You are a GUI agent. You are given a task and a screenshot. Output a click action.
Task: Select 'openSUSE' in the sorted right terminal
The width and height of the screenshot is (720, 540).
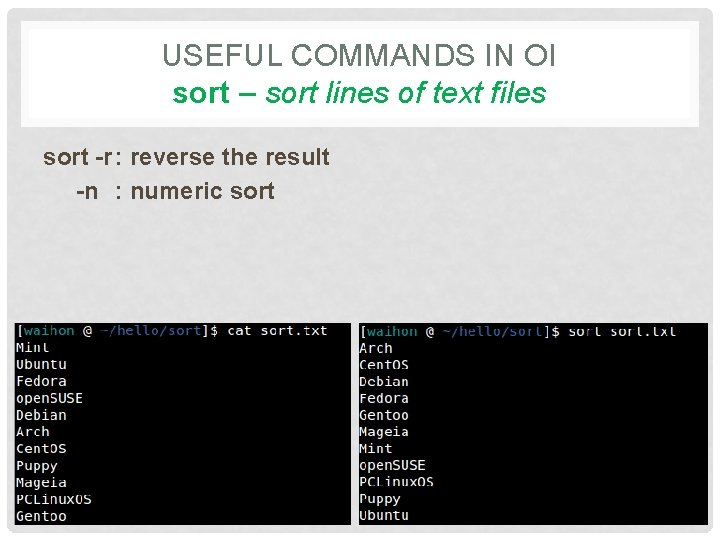(393, 466)
